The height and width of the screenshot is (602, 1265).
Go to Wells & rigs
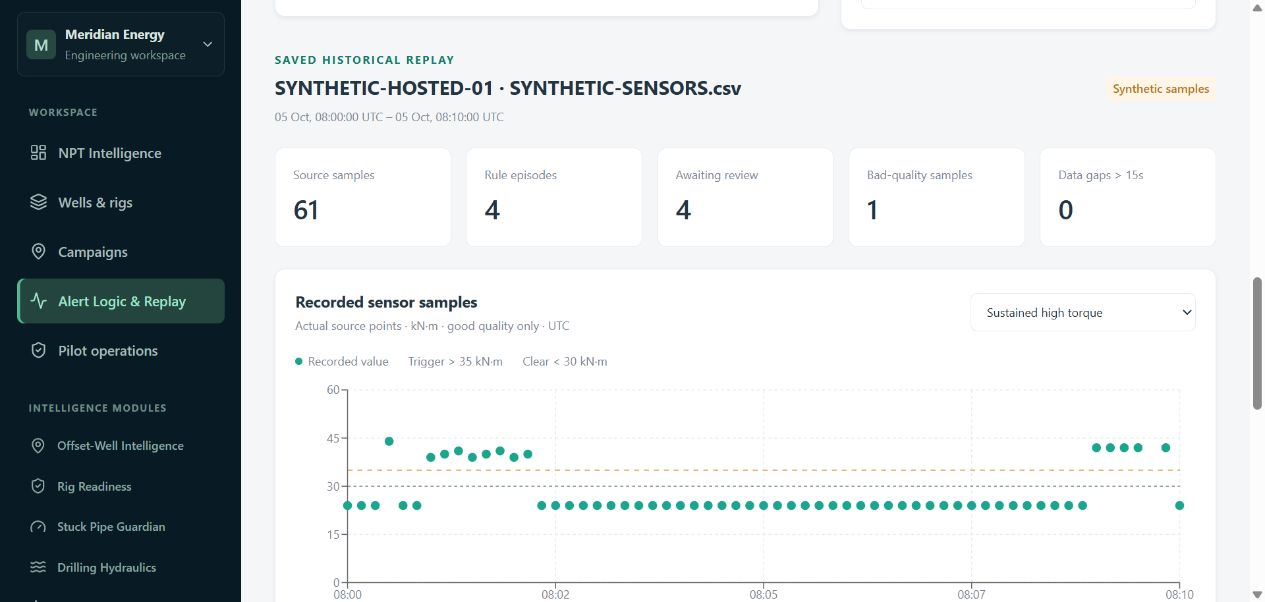pyautogui.click(x=121, y=202)
